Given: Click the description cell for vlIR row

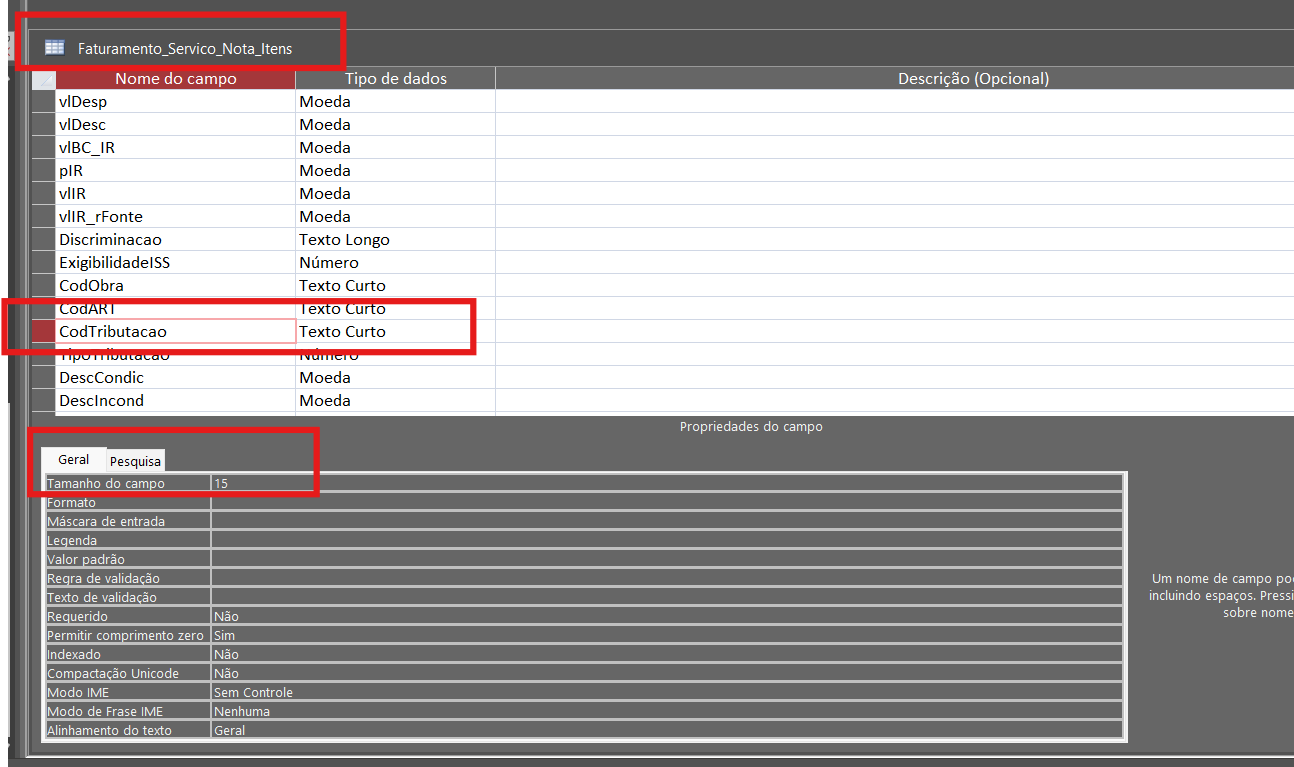Looking at the screenshot, I should (x=894, y=193).
